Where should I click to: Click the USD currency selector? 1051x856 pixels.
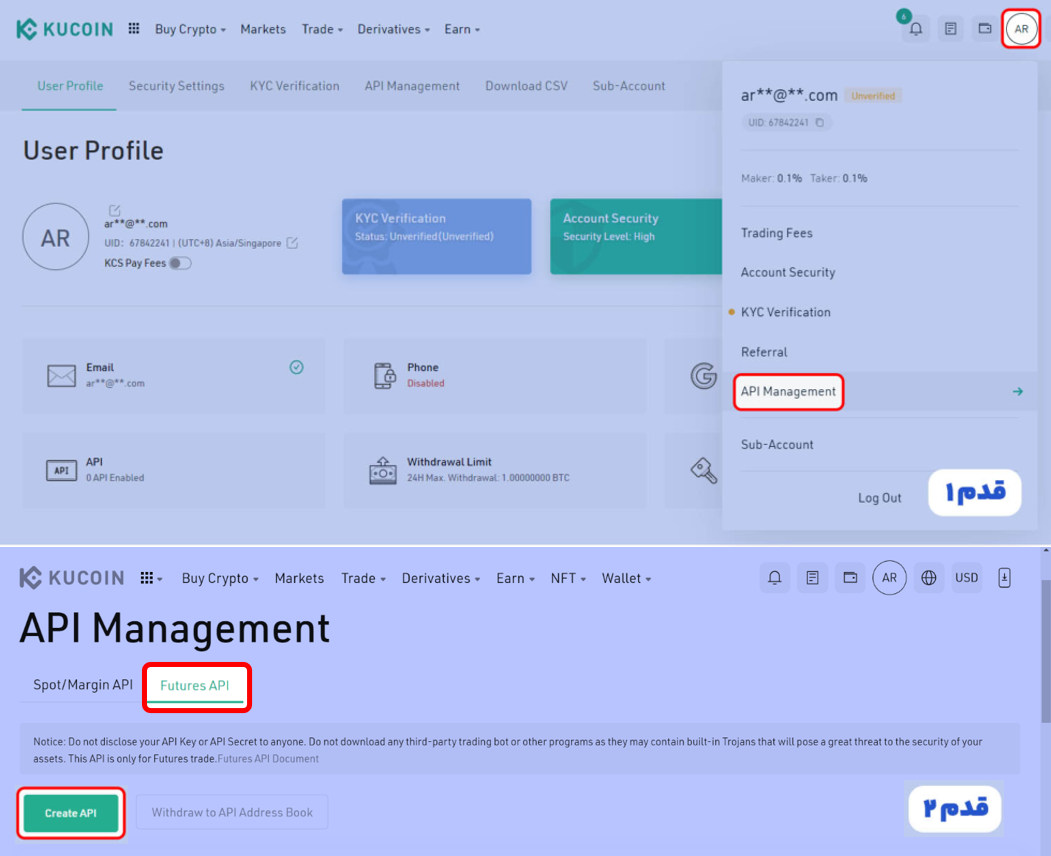coord(967,578)
